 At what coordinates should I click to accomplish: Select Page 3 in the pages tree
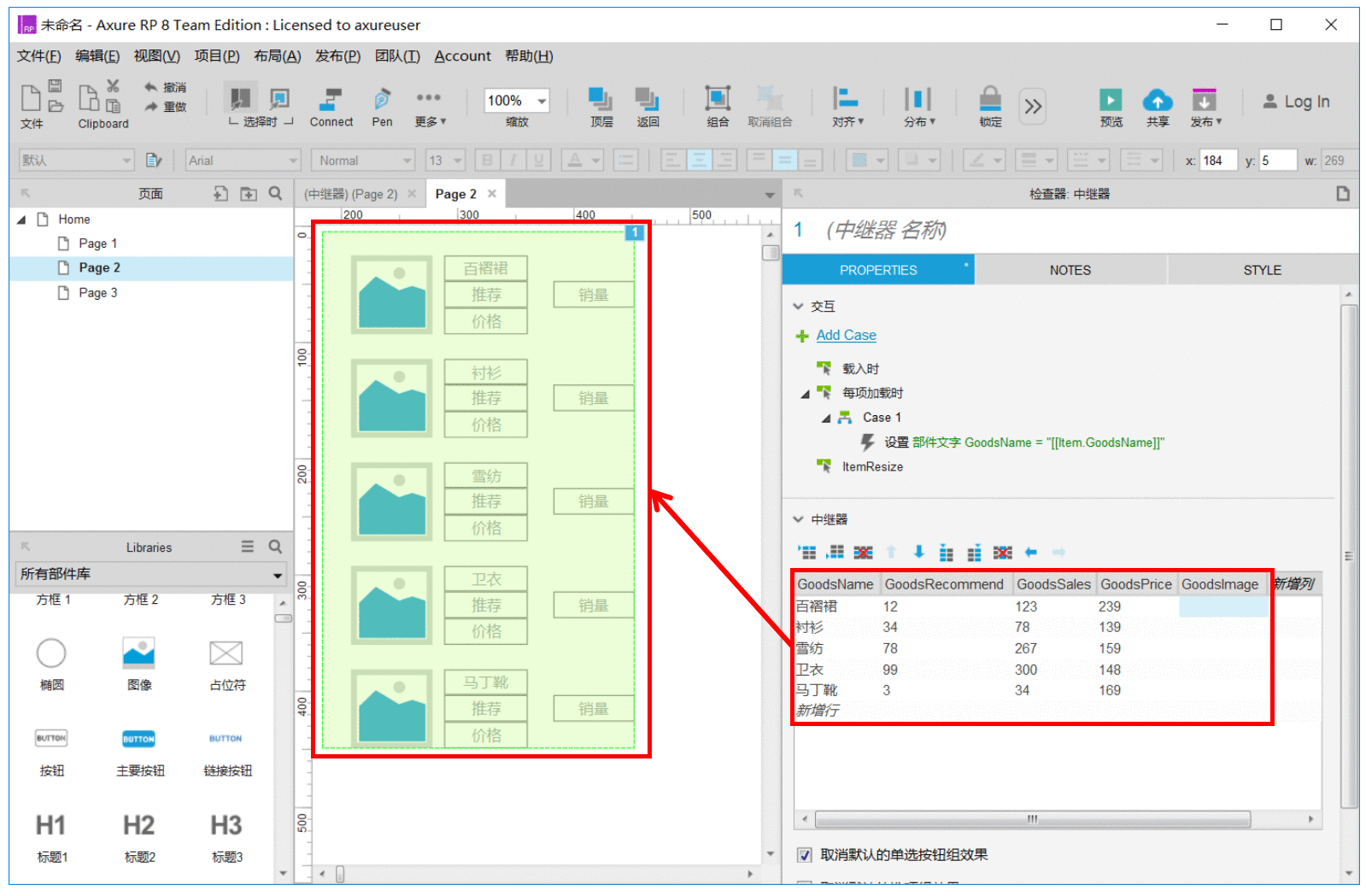click(97, 293)
